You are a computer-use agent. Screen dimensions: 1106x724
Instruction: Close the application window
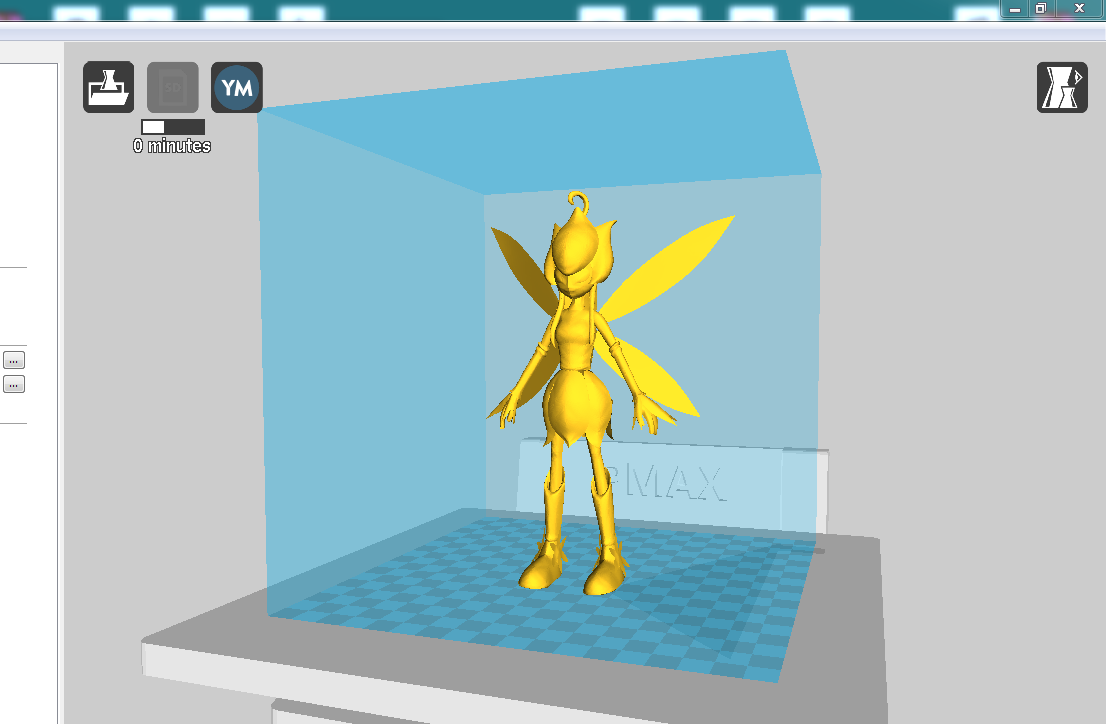pyautogui.click(x=1080, y=8)
